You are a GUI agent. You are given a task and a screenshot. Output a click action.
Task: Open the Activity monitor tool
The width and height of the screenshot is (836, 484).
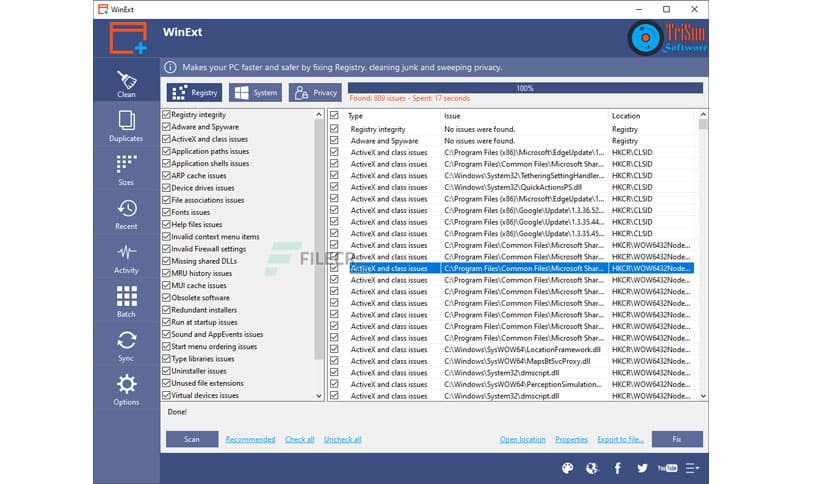(126, 259)
